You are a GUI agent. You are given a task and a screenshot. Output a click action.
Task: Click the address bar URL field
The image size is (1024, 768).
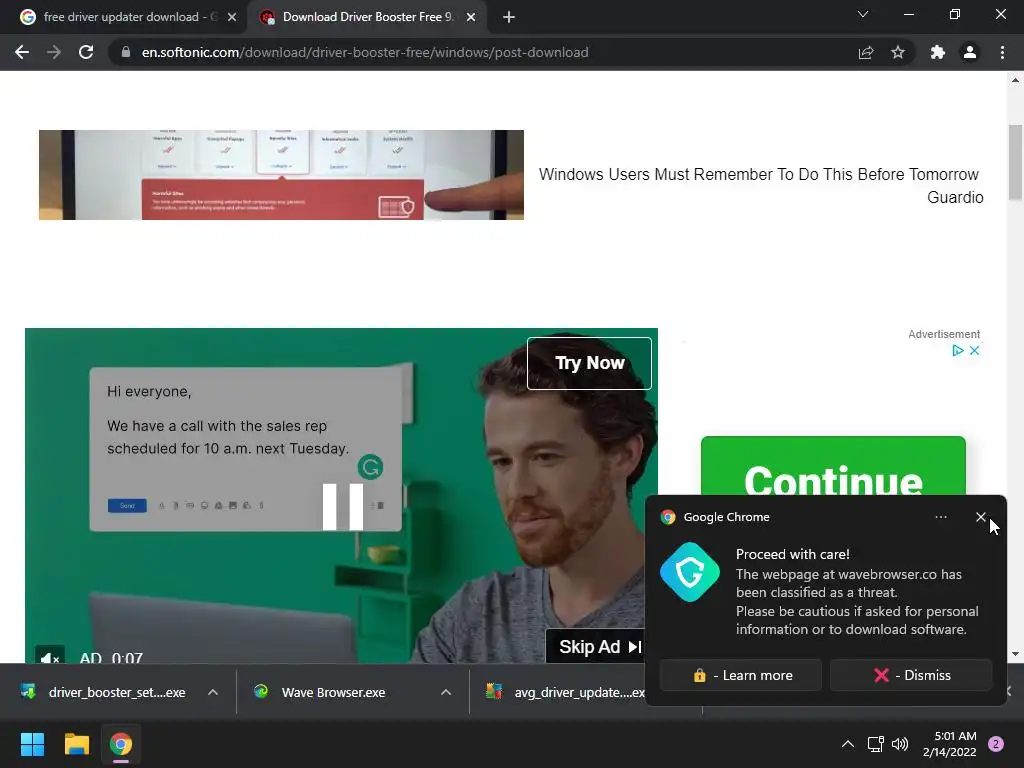pos(483,52)
